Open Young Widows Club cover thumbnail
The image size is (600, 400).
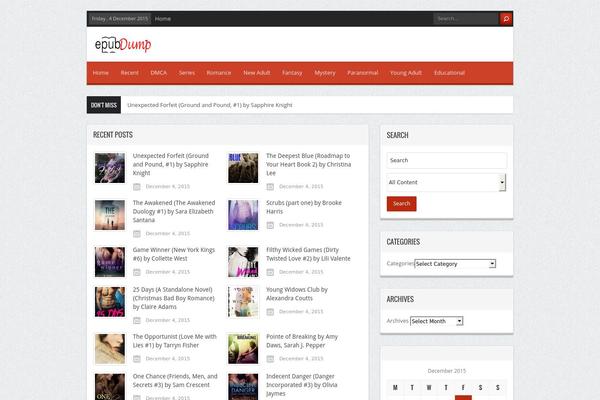(243, 302)
